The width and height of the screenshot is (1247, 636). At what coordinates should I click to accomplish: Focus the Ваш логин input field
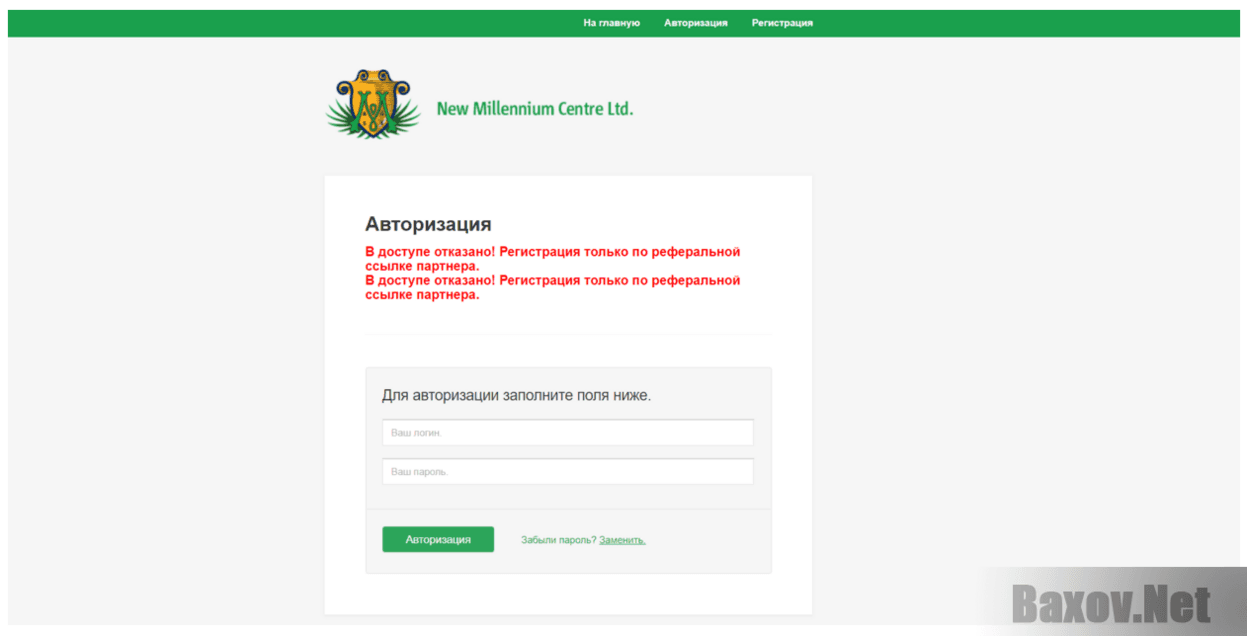(568, 433)
